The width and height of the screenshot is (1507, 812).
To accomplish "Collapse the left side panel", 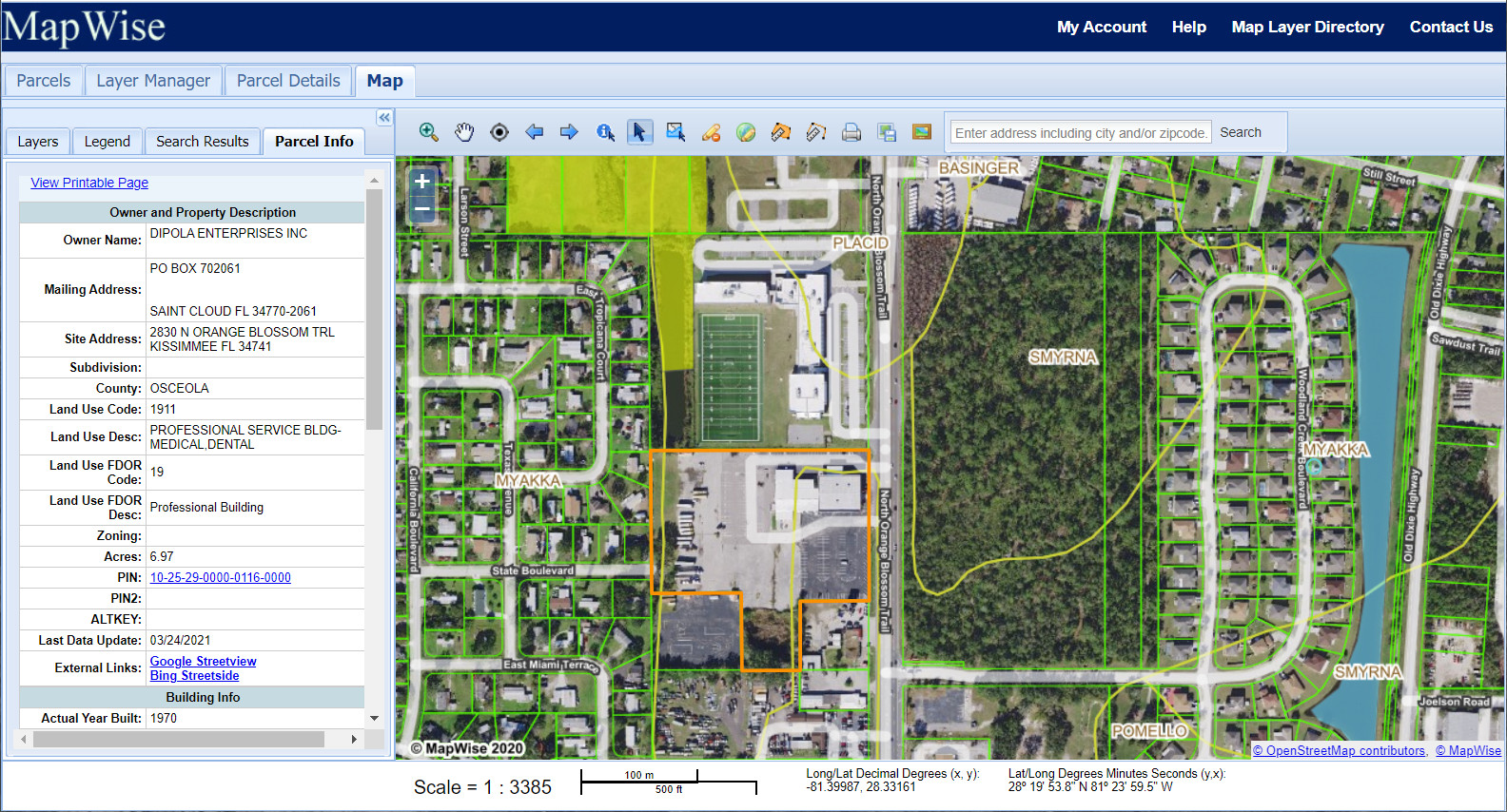I will 384,118.
